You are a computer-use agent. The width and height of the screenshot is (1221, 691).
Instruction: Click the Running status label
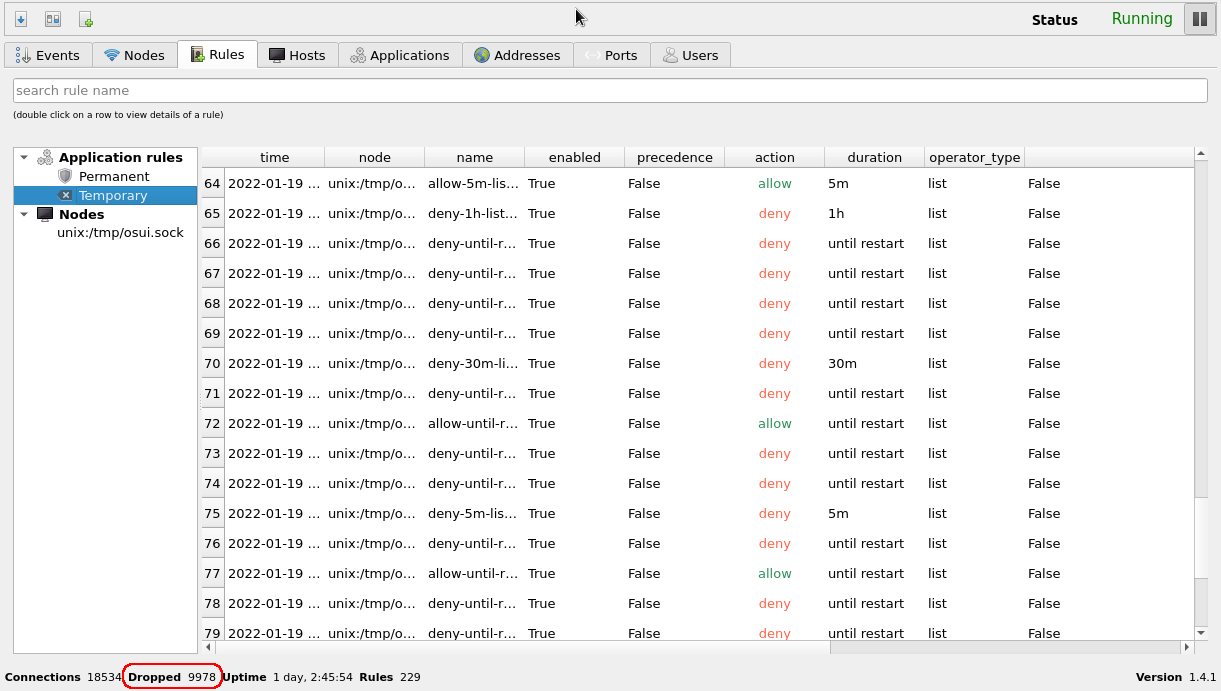(x=1142, y=19)
